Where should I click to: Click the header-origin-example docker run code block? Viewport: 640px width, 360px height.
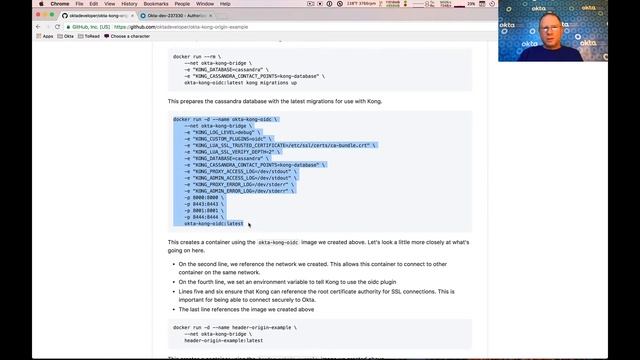320,334
